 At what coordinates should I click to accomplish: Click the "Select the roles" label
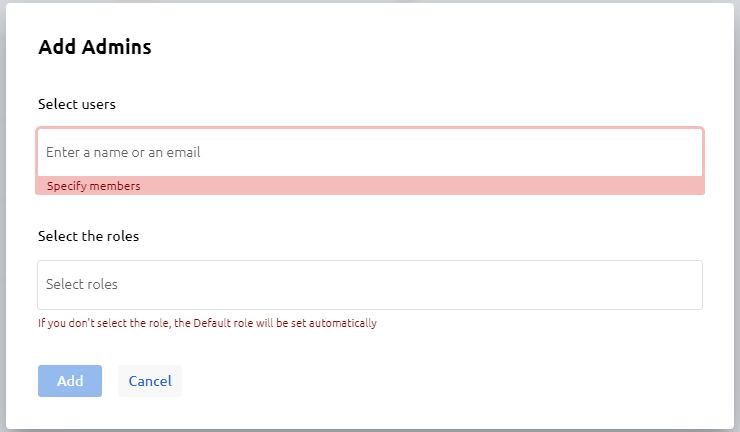pyautogui.click(x=88, y=237)
